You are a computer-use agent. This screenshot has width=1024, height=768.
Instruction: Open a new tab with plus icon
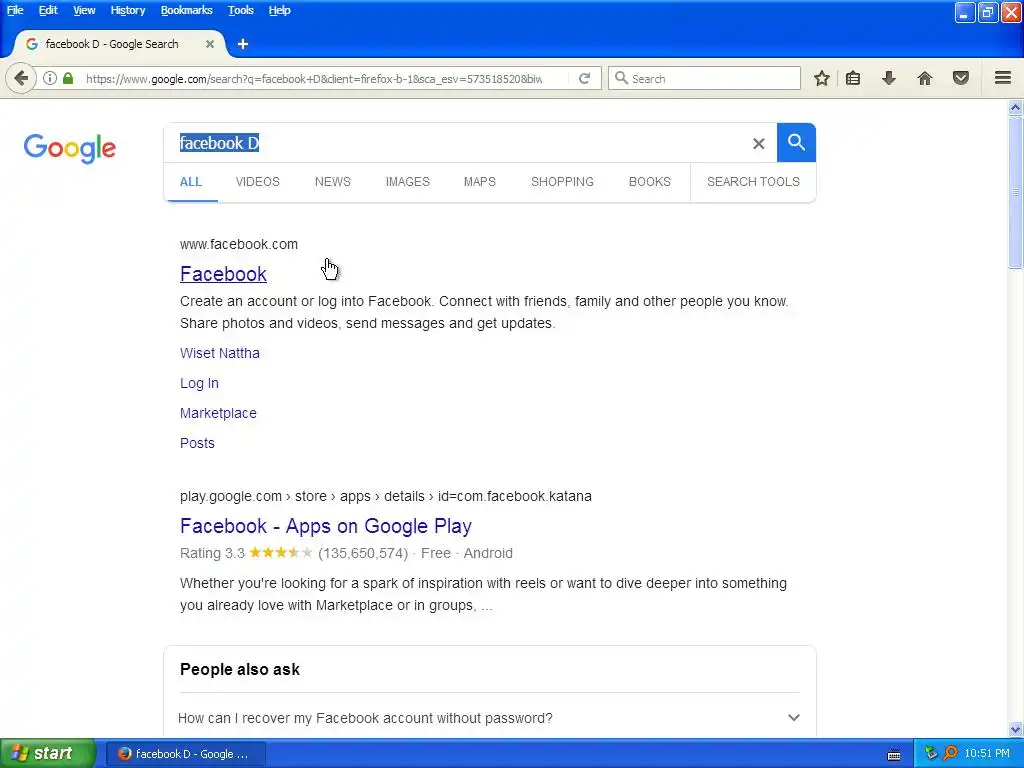pos(243,44)
